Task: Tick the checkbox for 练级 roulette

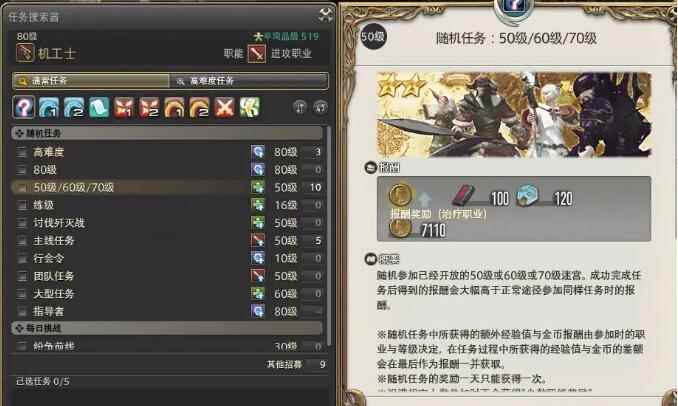Action: tap(22, 205)
